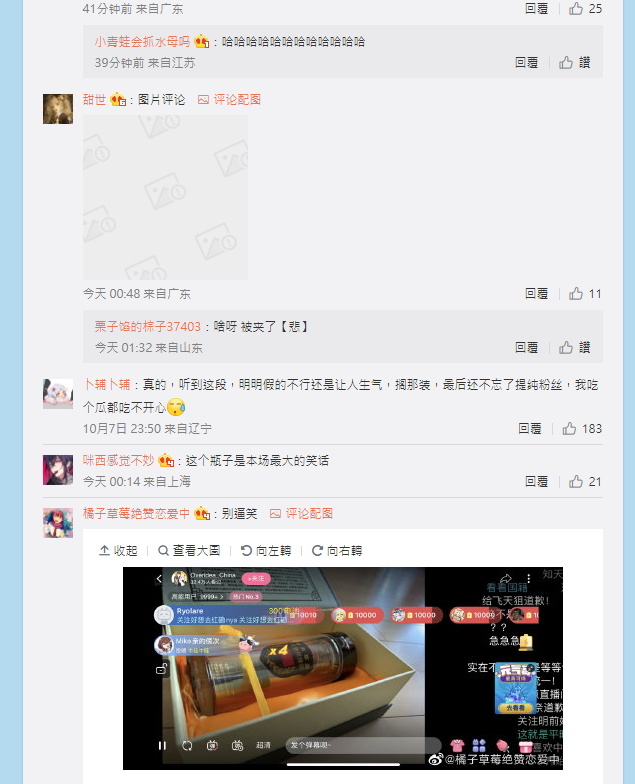Expand 评论配图 link on 甜世's comment
Viewport: 635px width, 784px height.
click(x=230, y=100)
